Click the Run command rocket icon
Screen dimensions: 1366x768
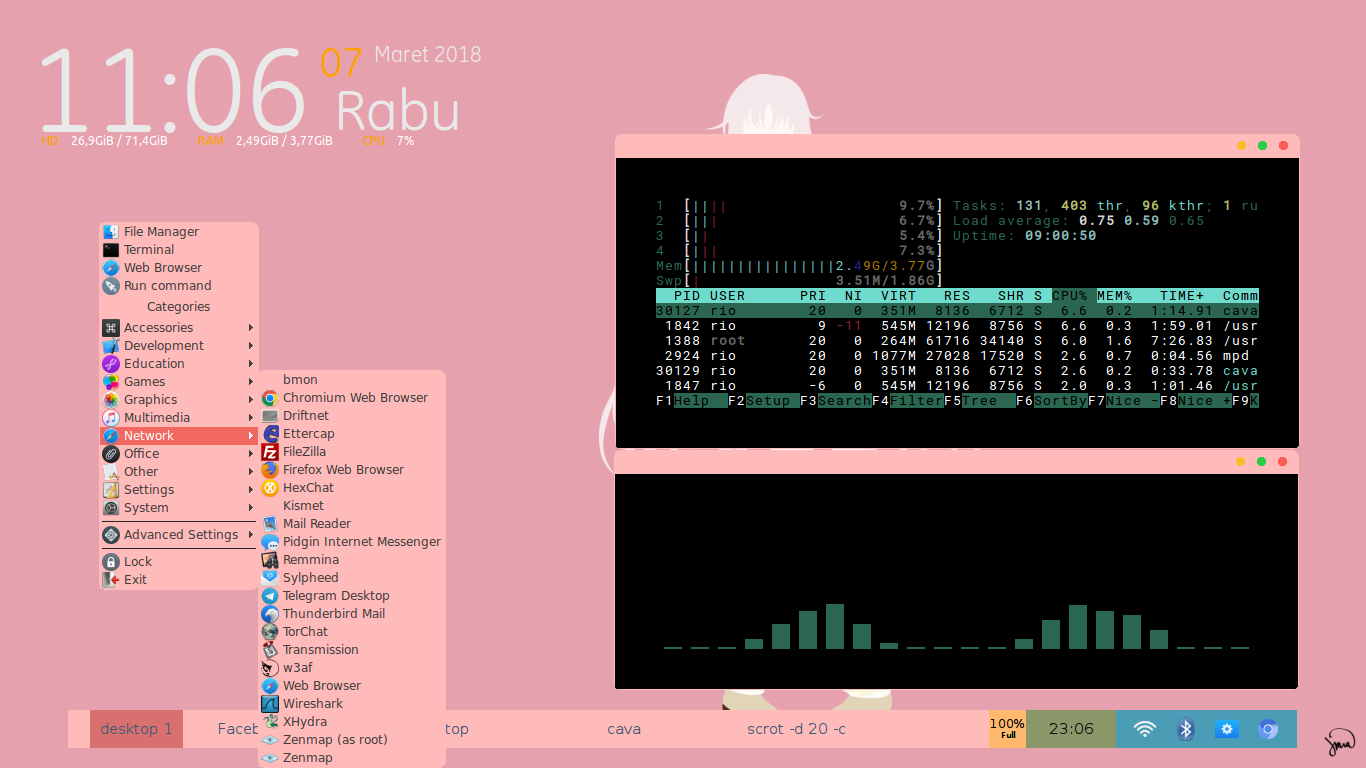tap(111, 286)
